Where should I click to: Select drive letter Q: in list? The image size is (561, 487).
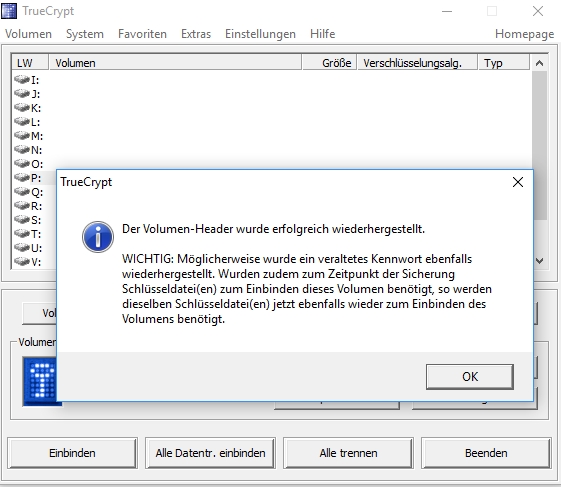coord(28,192)
